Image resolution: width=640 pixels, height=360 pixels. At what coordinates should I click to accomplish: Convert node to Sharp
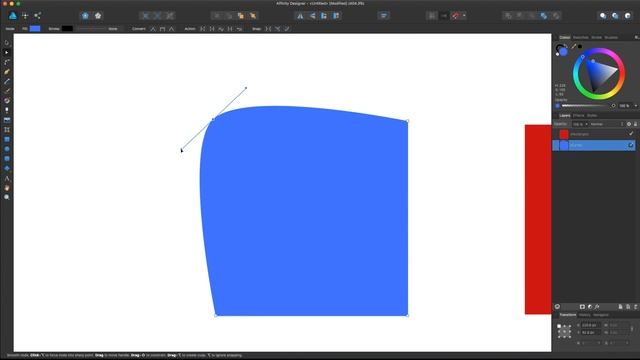pos(153,29)
